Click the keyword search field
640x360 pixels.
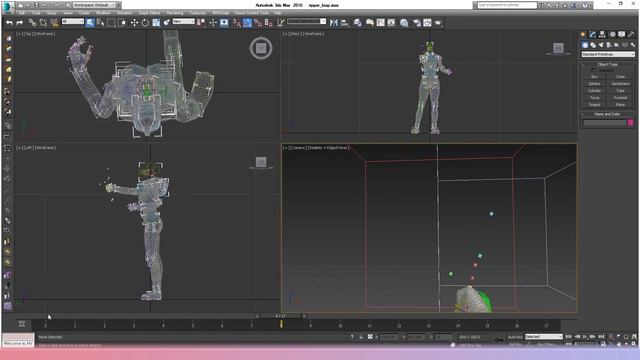point(507,5)
